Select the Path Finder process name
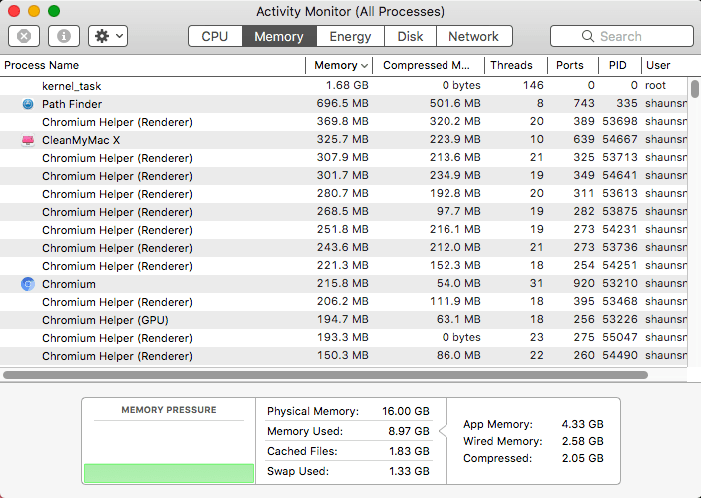 pyautogui.click(x=72, y=104)
